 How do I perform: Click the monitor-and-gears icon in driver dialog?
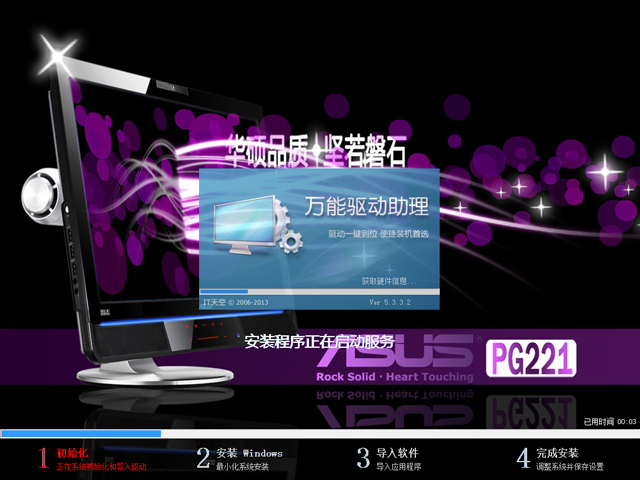point(258,224)
